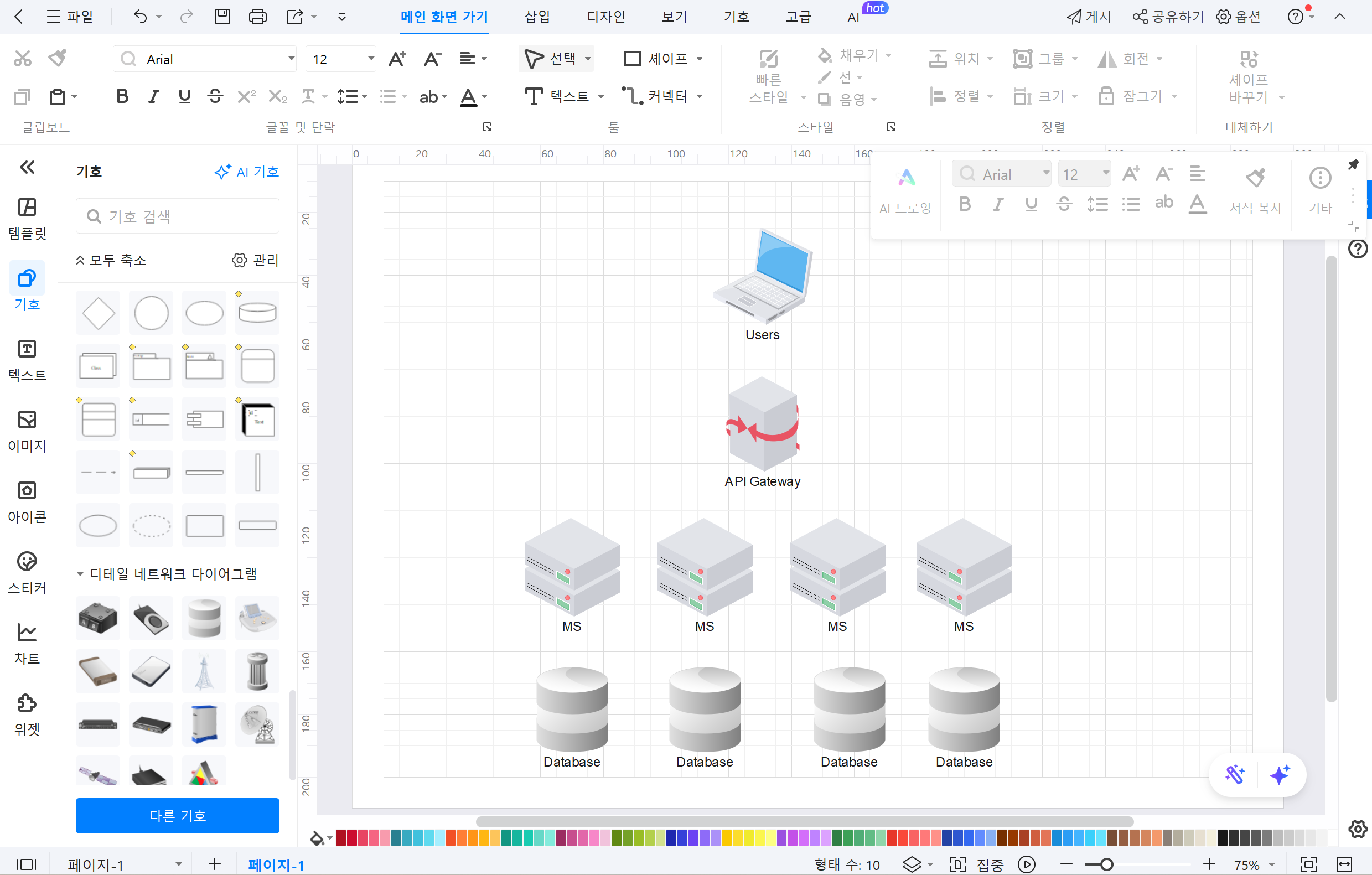The image size is (1372, 875).
Task: Toggle Superscript in the ribbon
Action: [x=246, y=96]
